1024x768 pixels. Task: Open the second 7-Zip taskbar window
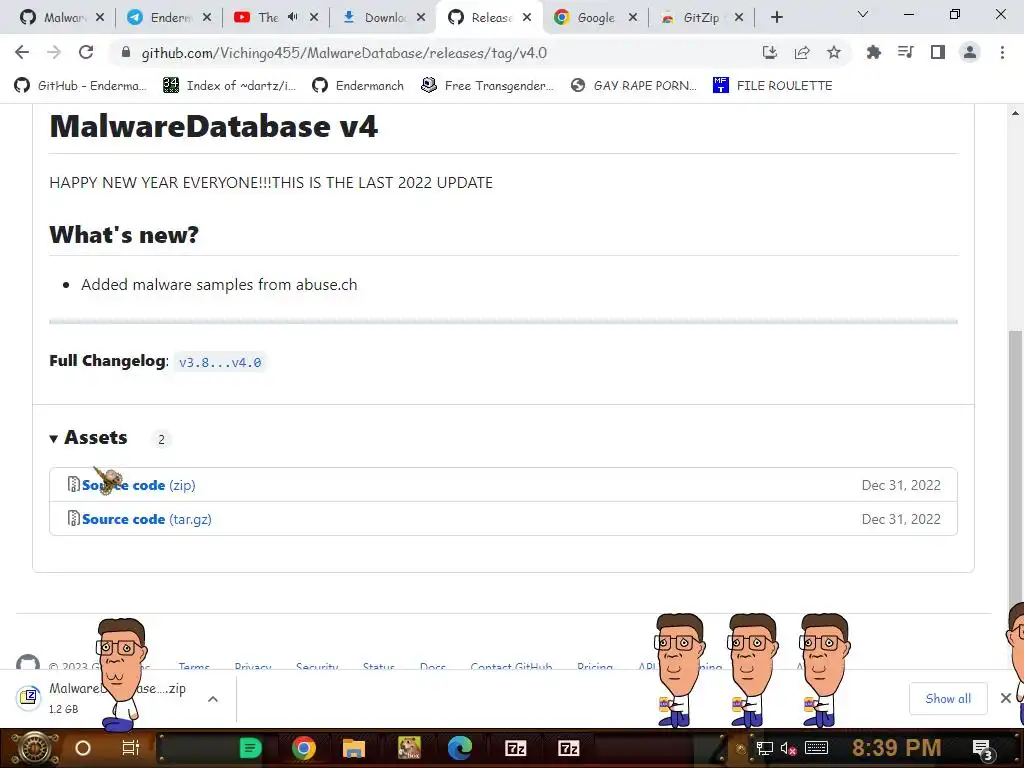click(568, 748)
